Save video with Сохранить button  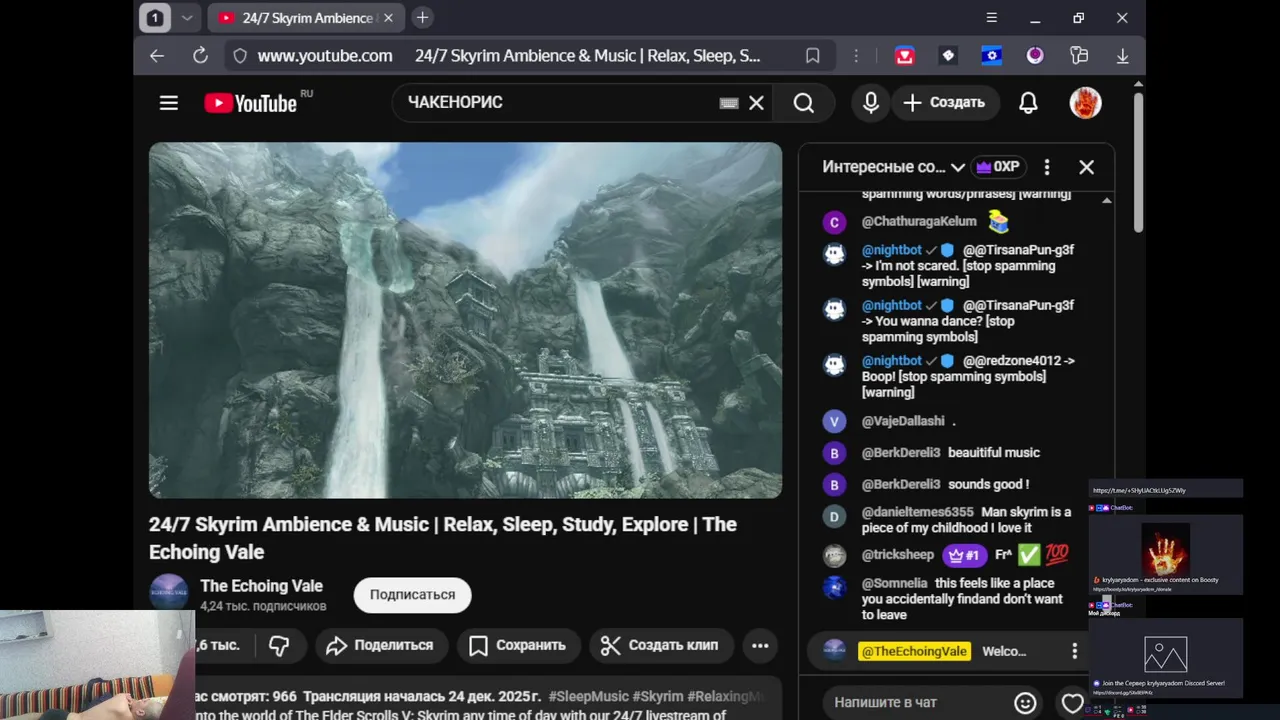coord(517,645)
